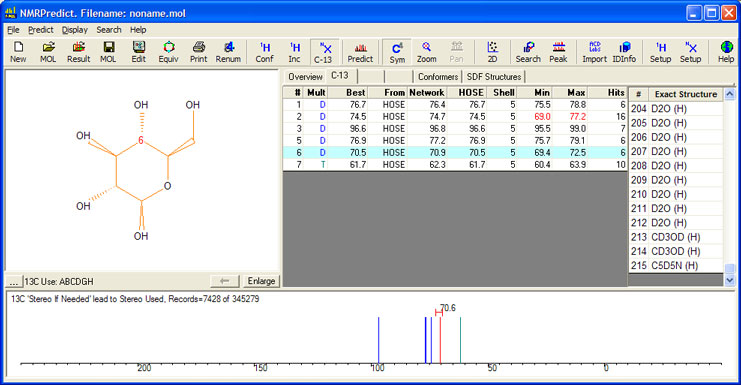The width and height of the screenshot is (741, 385).
Task: Open the 1H Setup toolbar icon
Action: (x=660, y=52)
